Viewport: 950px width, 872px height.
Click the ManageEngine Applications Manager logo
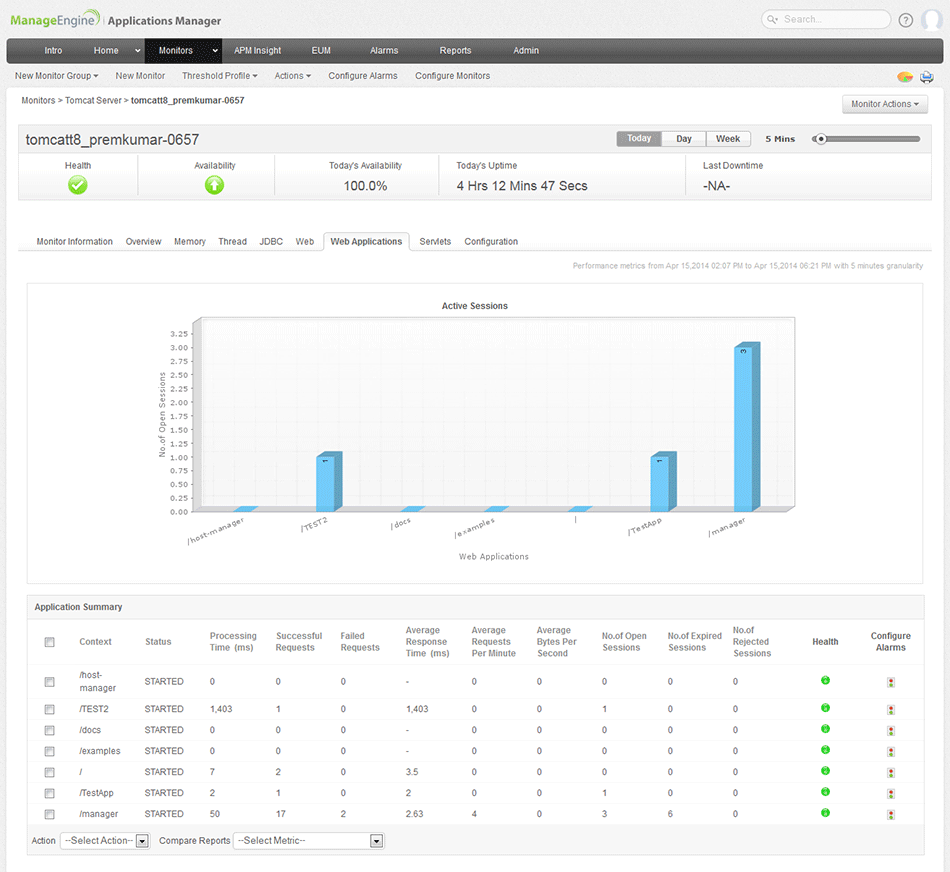pyautogui.click(x=115, y=19)
